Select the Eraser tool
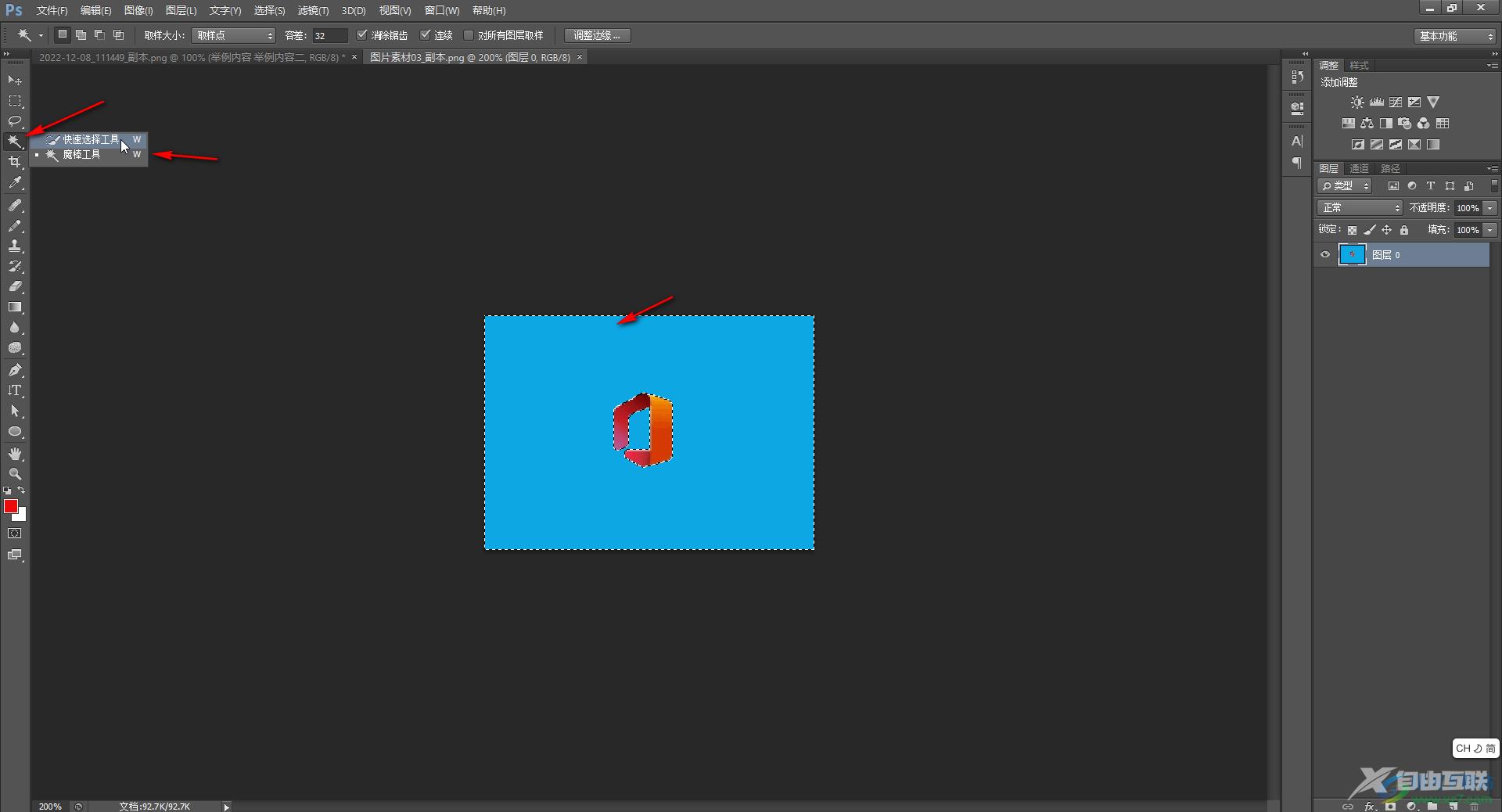Screen dimensions: 1502x812 coord(15,286)
